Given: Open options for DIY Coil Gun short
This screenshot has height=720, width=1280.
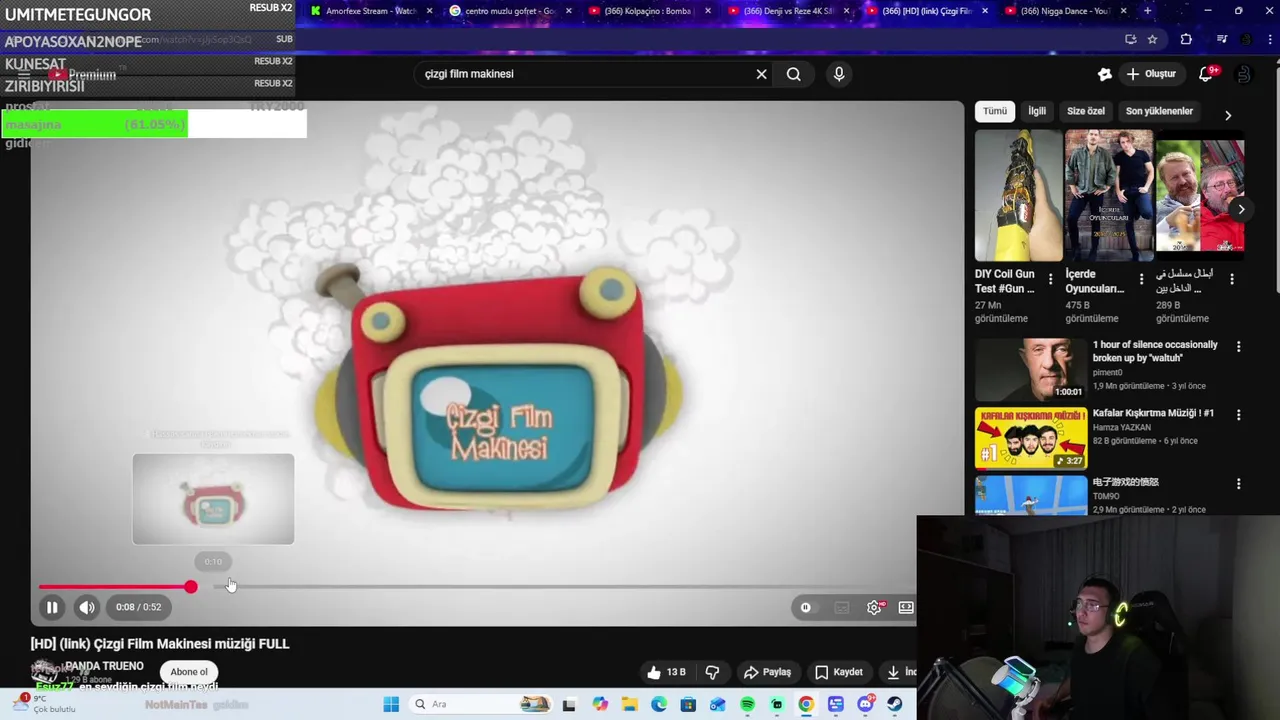Looking at the screenshot, I should click(1050, 280).
